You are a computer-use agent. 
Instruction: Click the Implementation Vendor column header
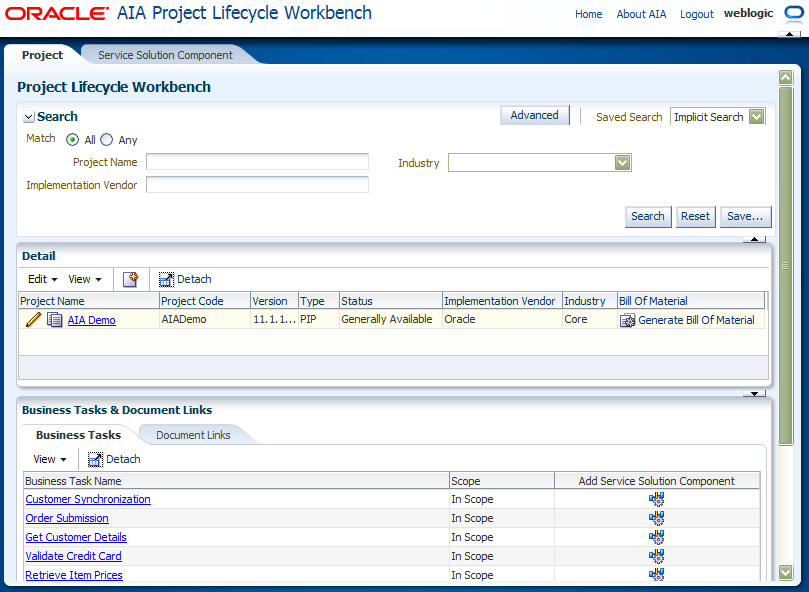(502, 301)
